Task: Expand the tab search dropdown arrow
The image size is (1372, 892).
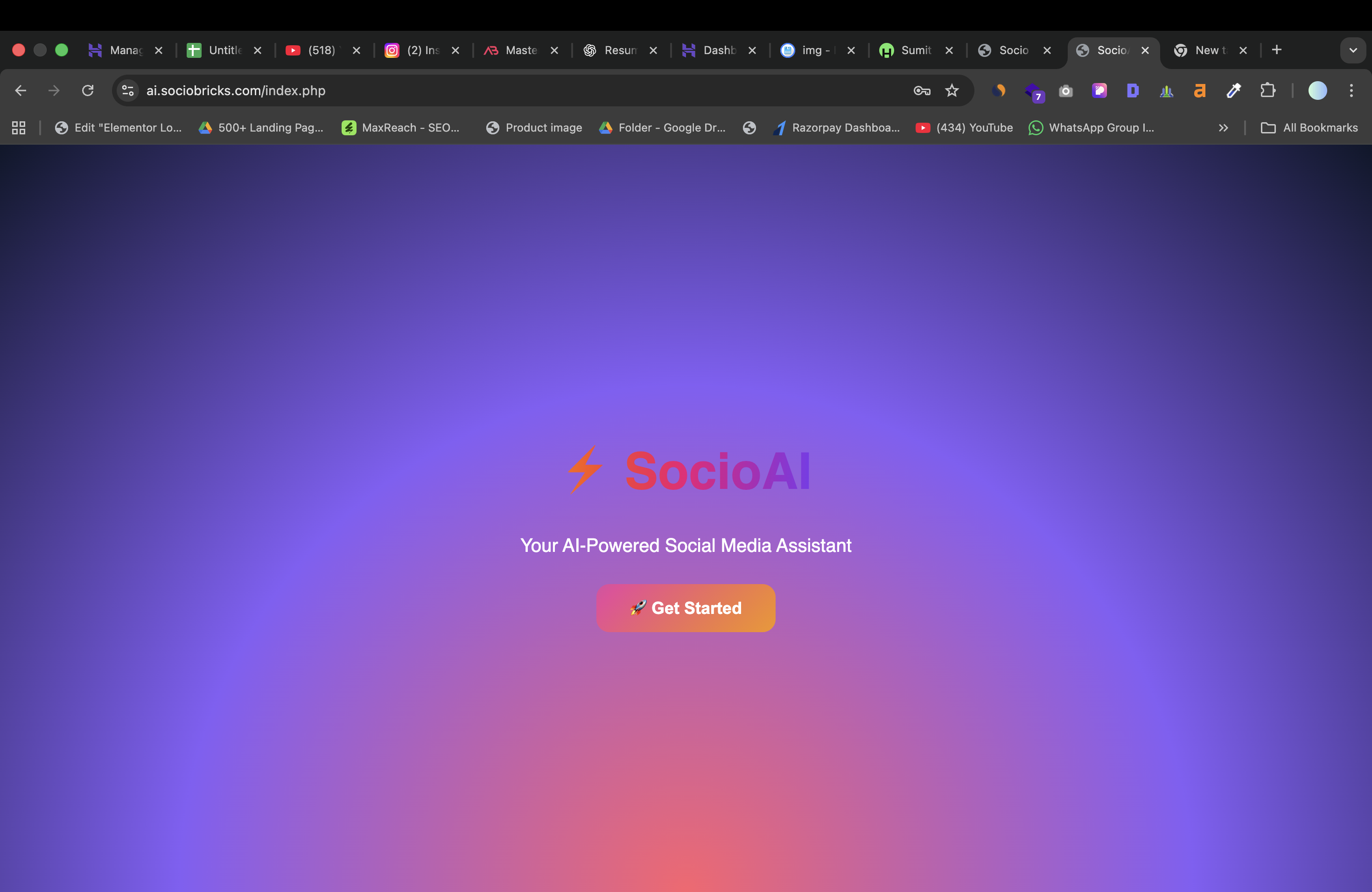Action: pyautogui.click(x=1353, y=50)
